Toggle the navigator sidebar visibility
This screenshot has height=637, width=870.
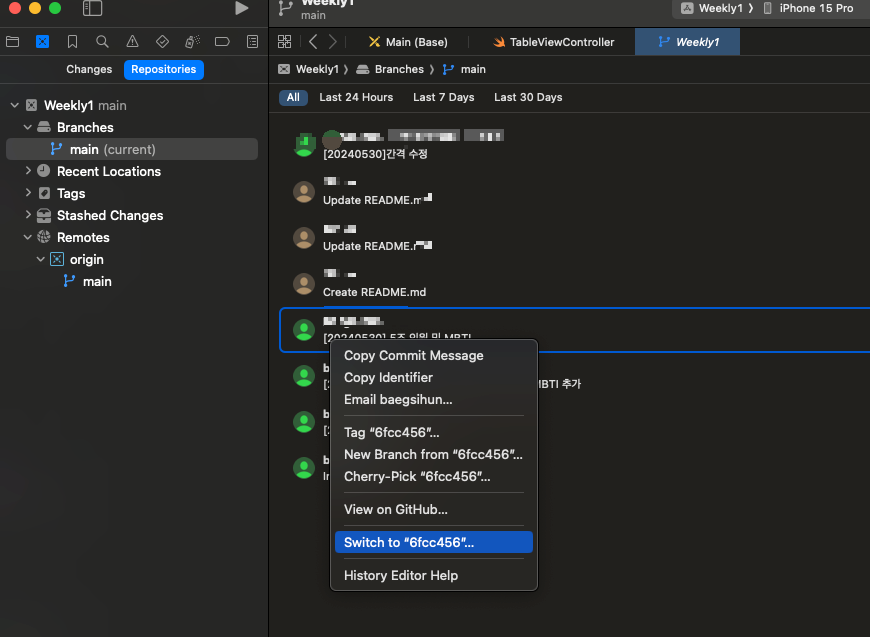92,8
